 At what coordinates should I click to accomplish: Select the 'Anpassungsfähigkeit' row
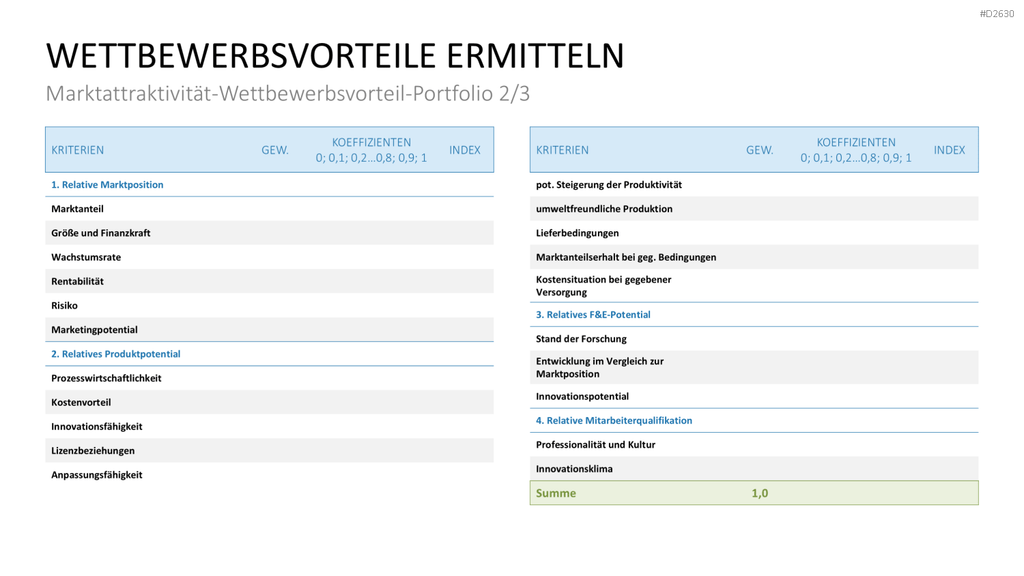pyautogui.click(x=269, y=475)
